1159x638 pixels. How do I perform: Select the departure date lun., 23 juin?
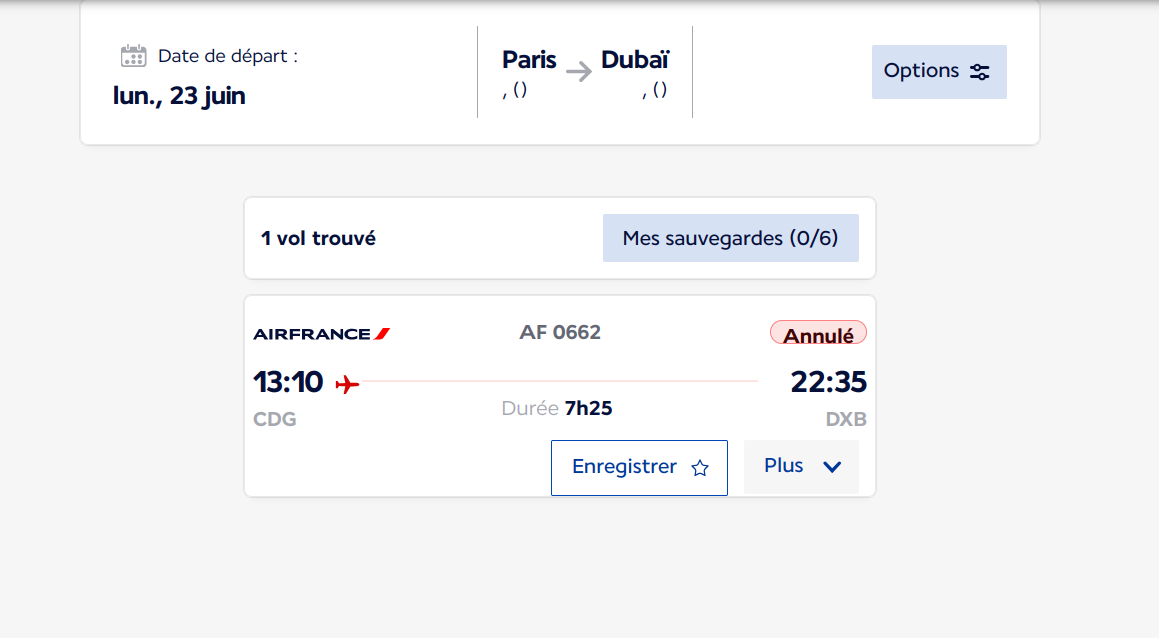(179, 96)
